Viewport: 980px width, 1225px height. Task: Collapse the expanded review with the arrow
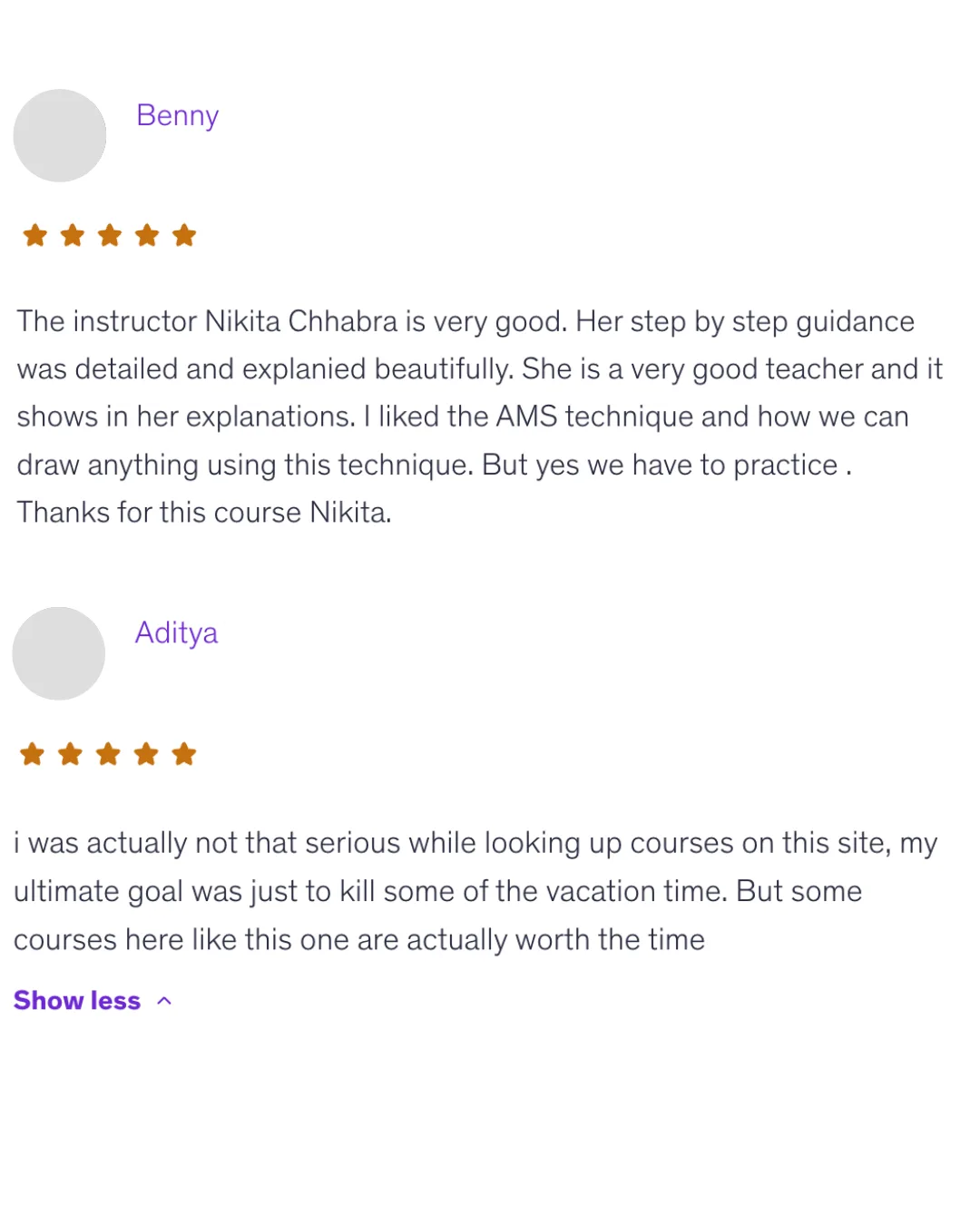coord(164,1000)
